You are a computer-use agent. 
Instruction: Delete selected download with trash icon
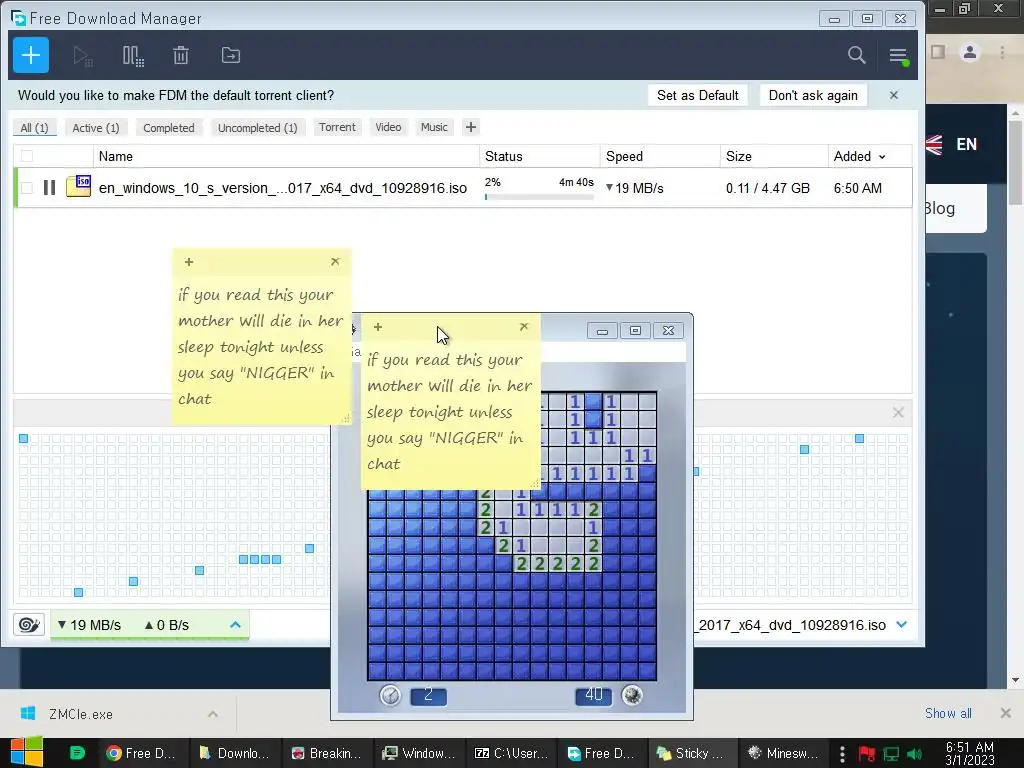[181, 56]
